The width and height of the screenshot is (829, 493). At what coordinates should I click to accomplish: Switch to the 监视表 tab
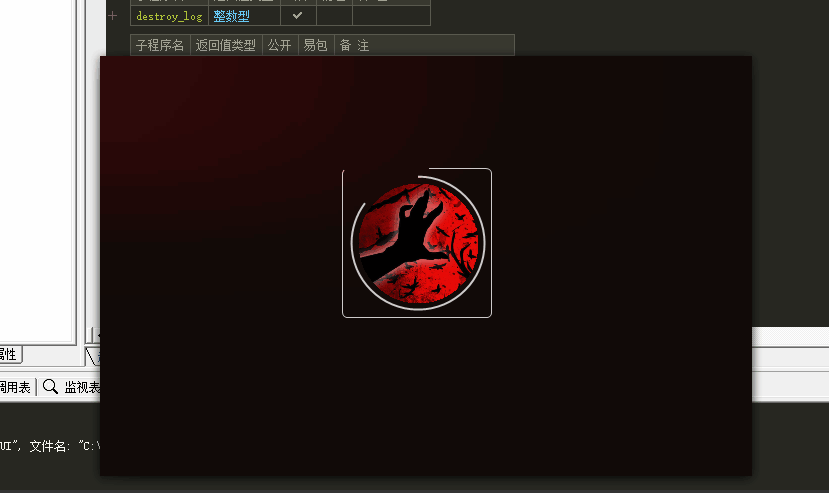(82, 387)
